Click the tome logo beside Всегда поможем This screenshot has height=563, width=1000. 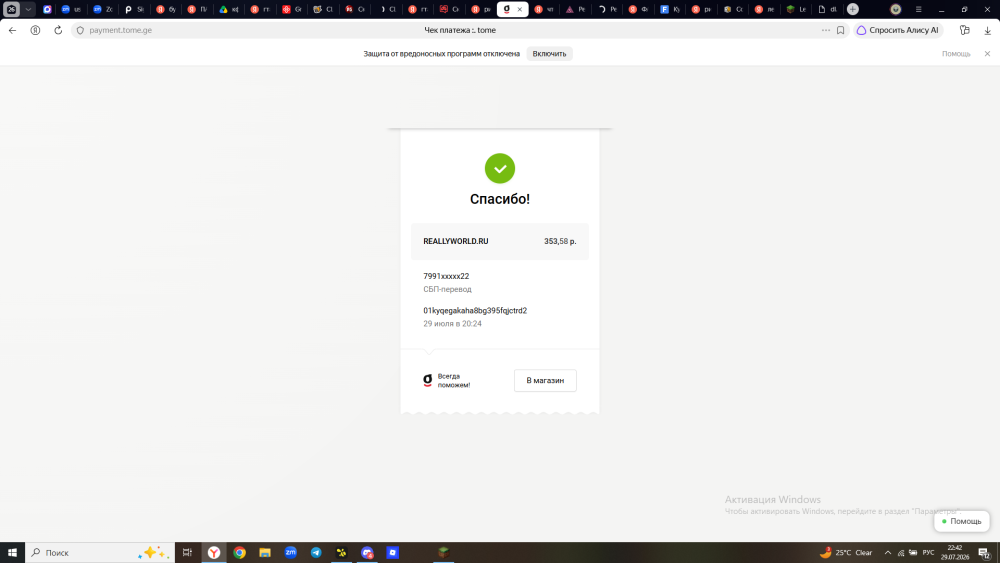coord(427,380)
